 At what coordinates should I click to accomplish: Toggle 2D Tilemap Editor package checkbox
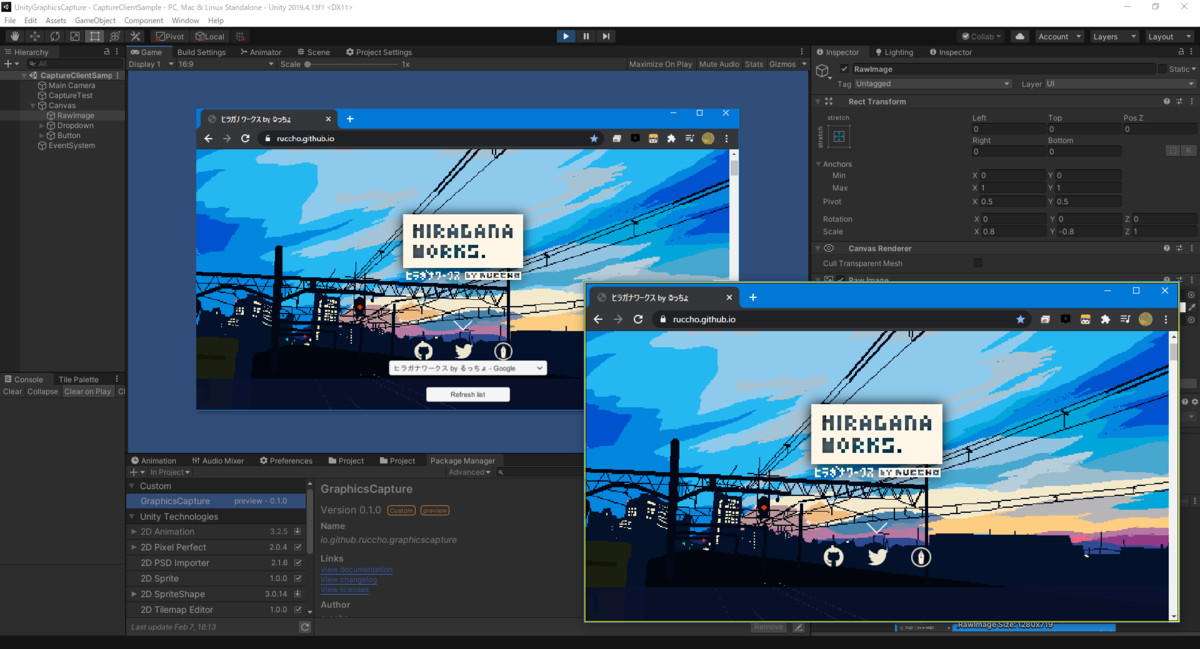298,609
